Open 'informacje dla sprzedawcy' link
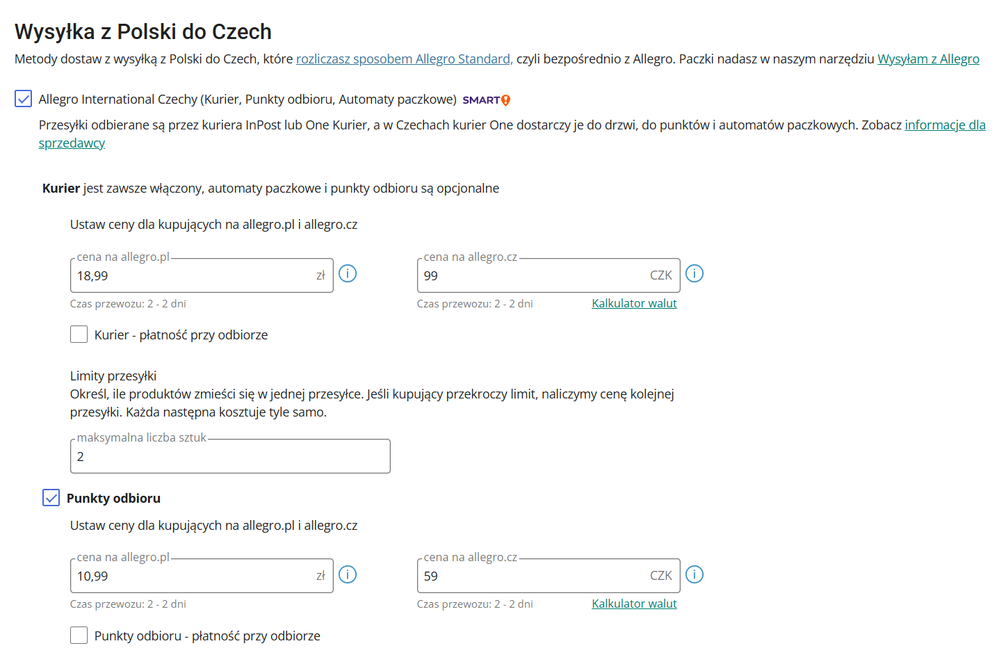The image size is (999, 660). [x=944, y=125]
